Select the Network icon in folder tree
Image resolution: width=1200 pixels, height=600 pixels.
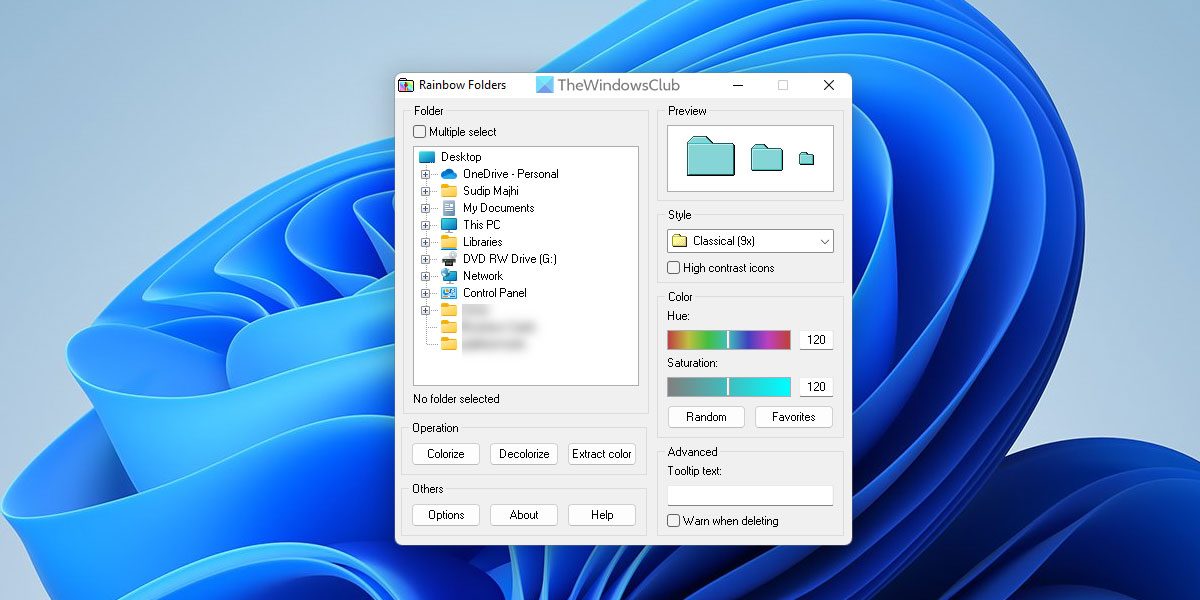(449, 276)
